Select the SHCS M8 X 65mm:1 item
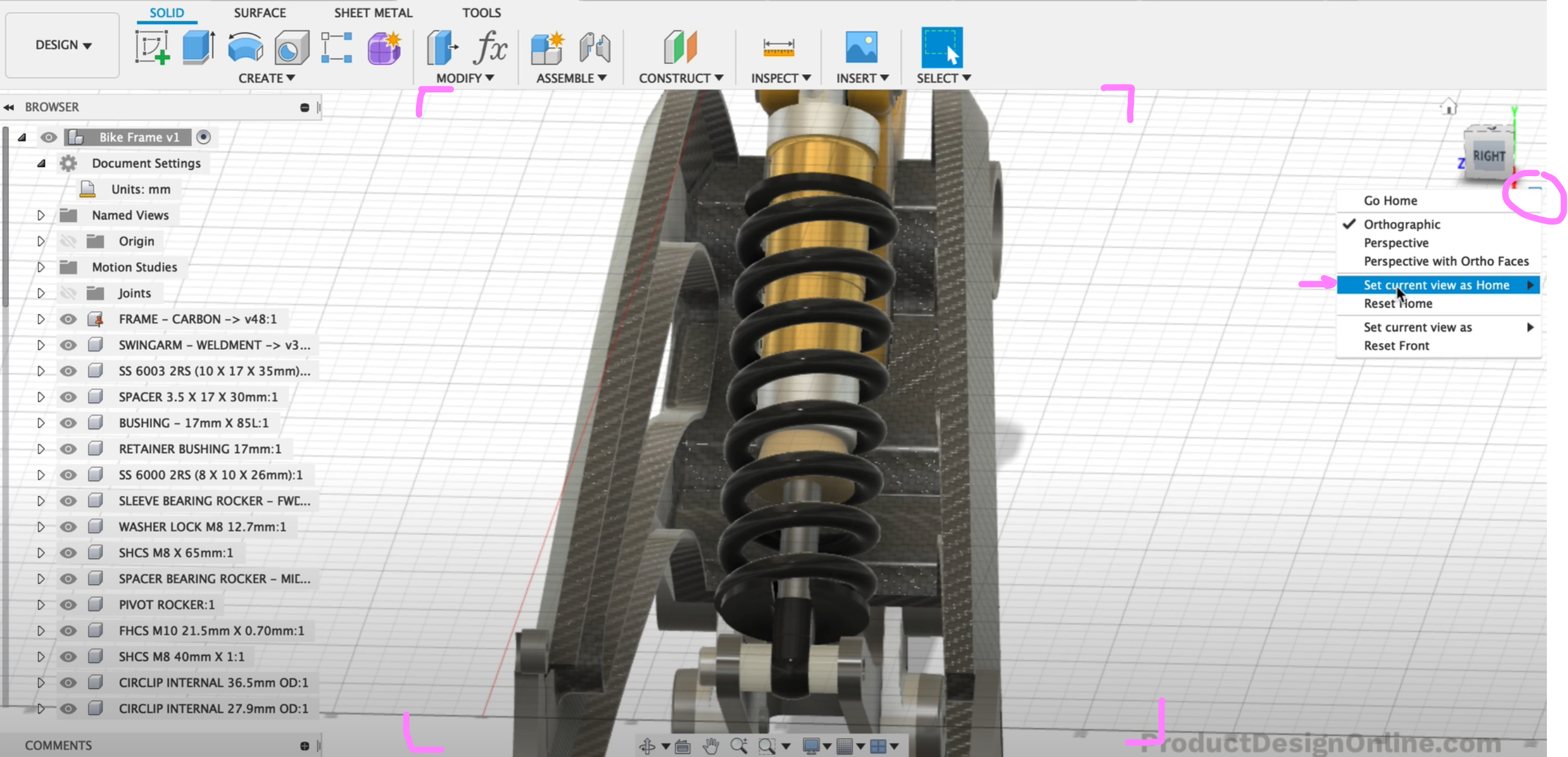This screenshot has height=757, width=1568. click(x=175, y=553)
